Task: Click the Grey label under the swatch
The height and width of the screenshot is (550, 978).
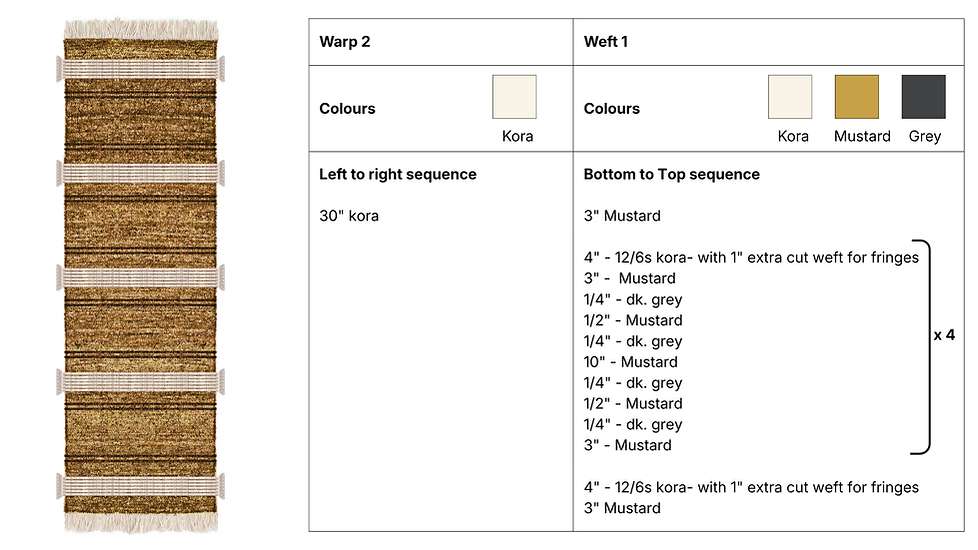Action: [924, 136]
